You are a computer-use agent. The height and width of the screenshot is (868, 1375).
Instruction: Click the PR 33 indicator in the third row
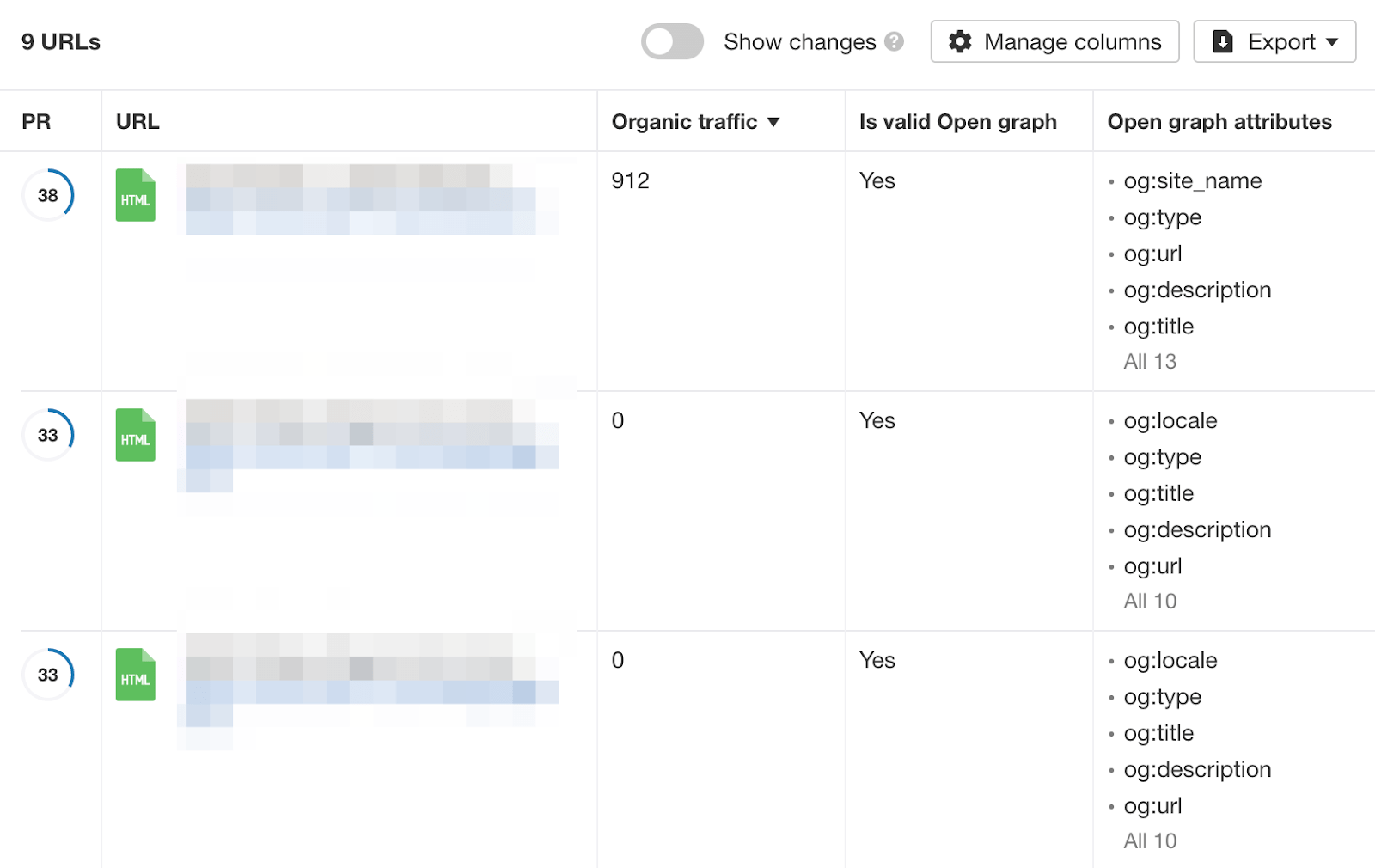click(48, 675)
